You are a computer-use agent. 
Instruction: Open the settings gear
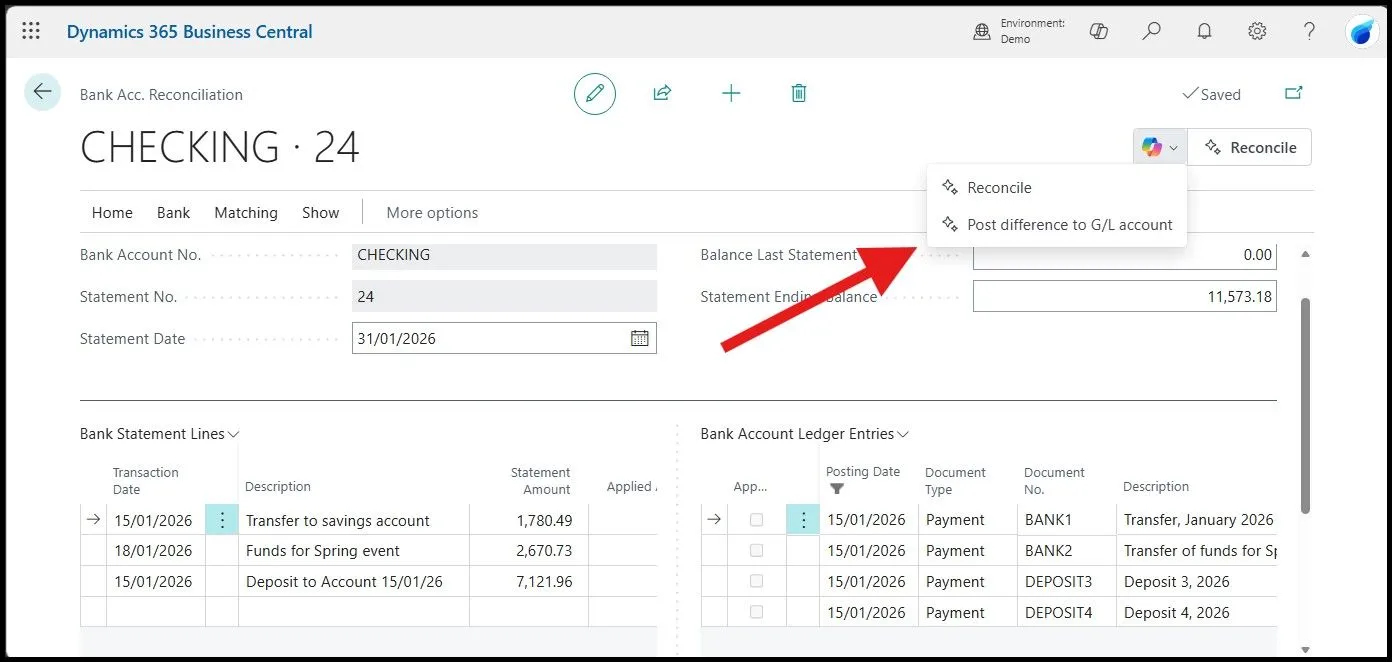(x=1257, y=31)
